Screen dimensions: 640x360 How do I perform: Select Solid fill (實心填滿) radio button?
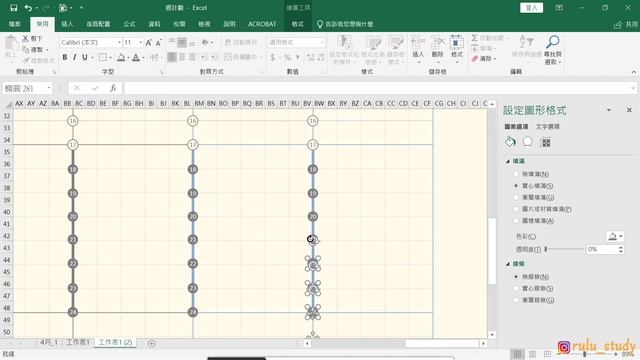pos(516,186)
